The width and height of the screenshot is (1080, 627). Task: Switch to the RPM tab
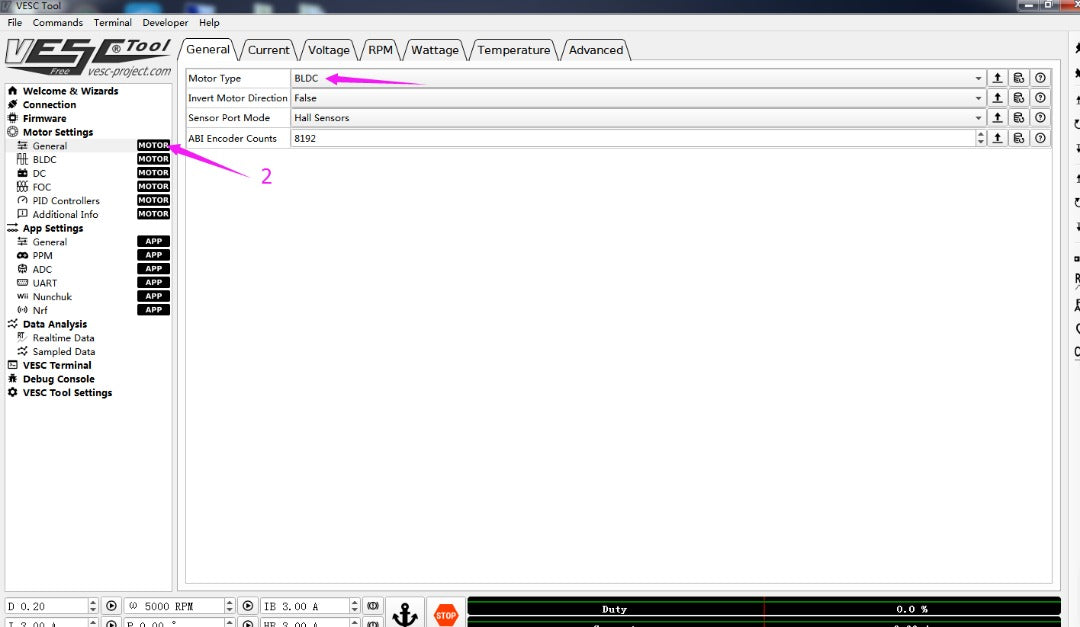coord(380,50)
